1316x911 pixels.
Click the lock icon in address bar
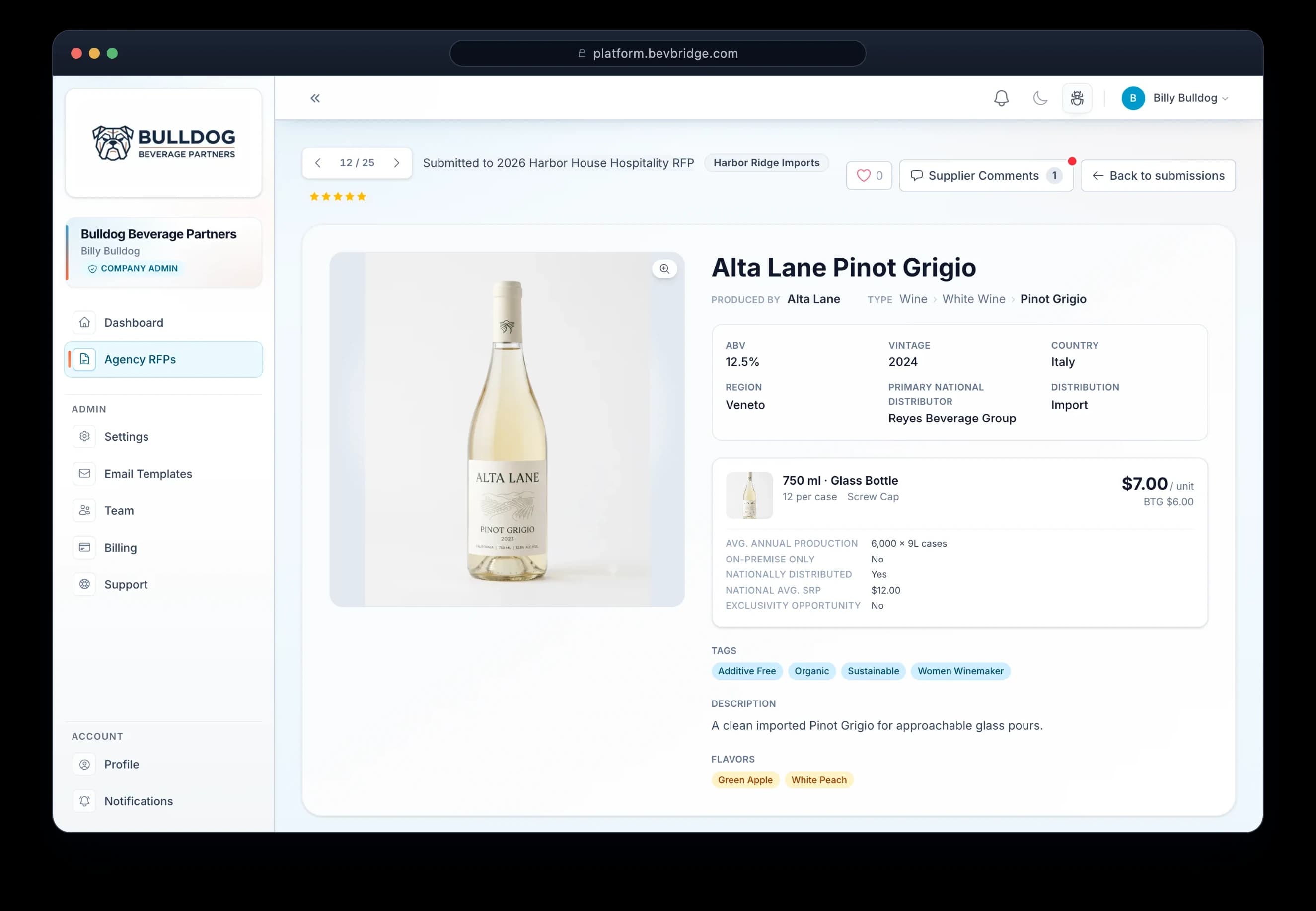(582, 53)
